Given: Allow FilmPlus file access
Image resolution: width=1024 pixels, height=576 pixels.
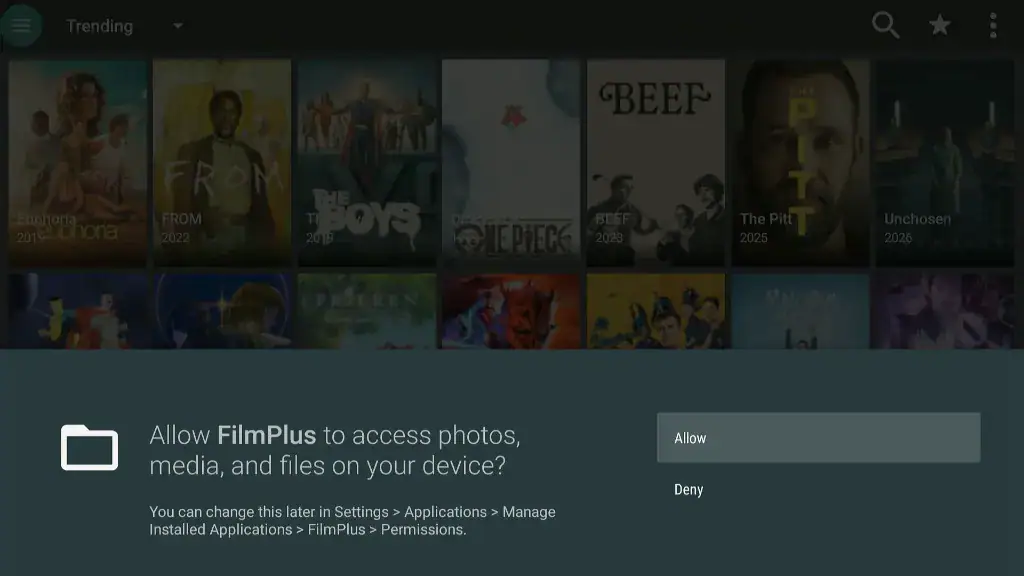Looking at the screenshot, I should (818, 438).
